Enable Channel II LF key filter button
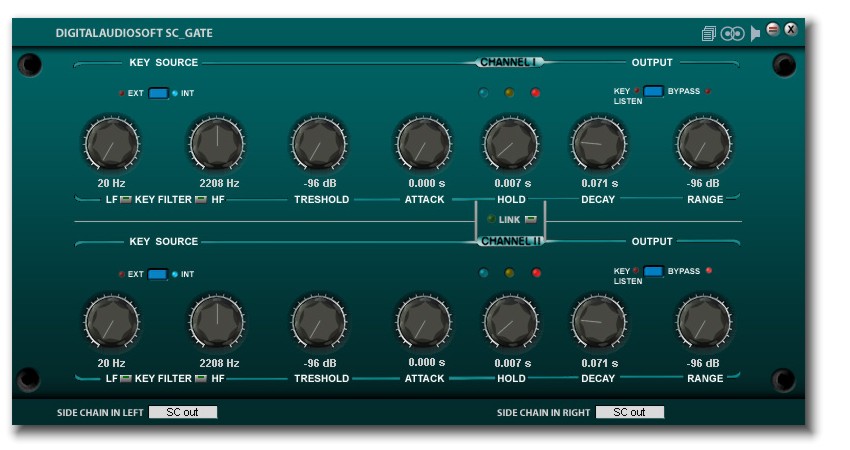The width and height of the screenshot is (850, 450). pos(126,378)
